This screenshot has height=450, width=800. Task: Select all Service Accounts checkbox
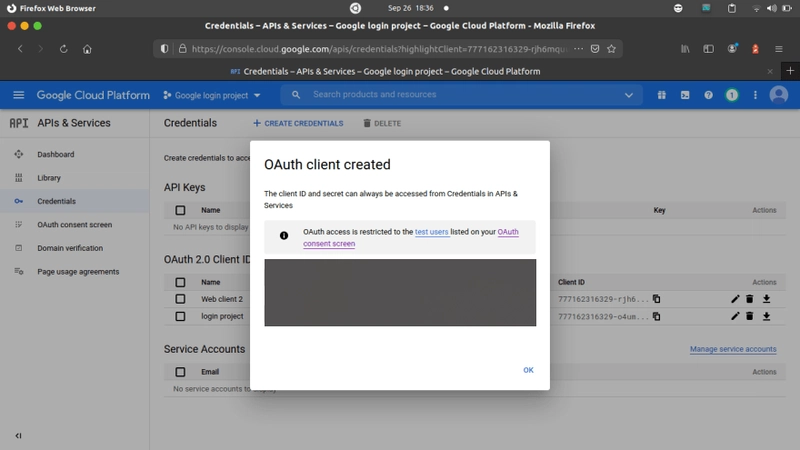pos(180,372)
